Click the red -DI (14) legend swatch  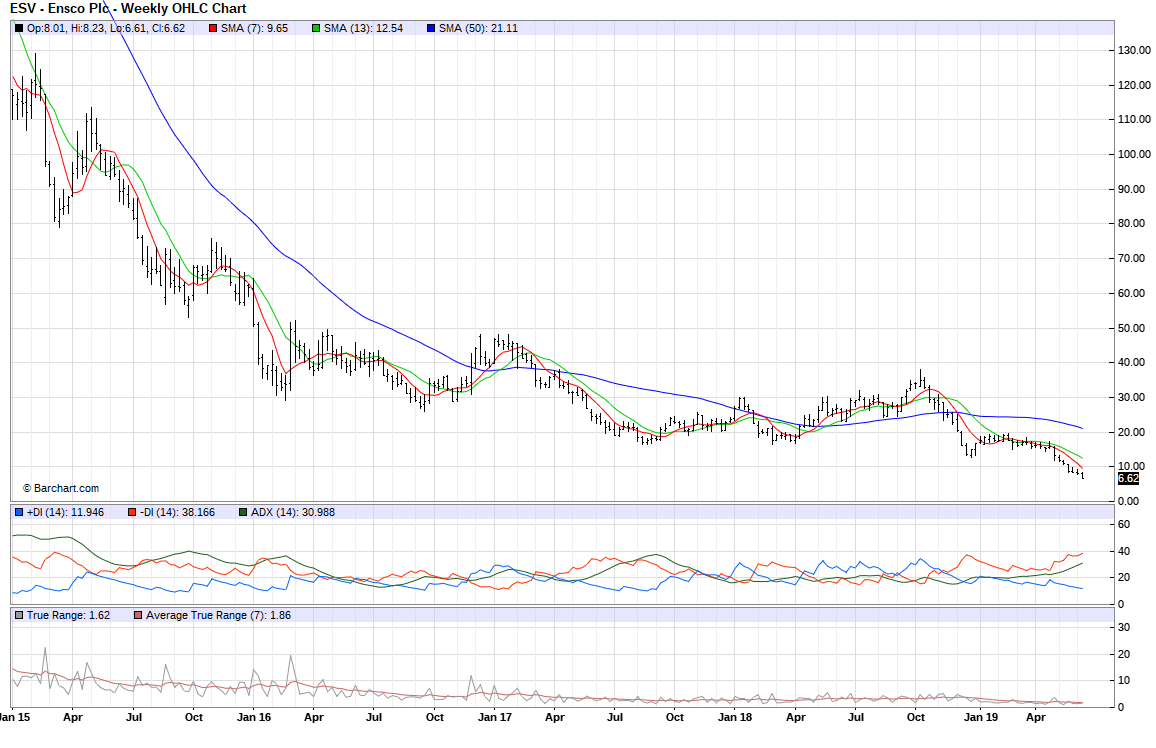132,512
